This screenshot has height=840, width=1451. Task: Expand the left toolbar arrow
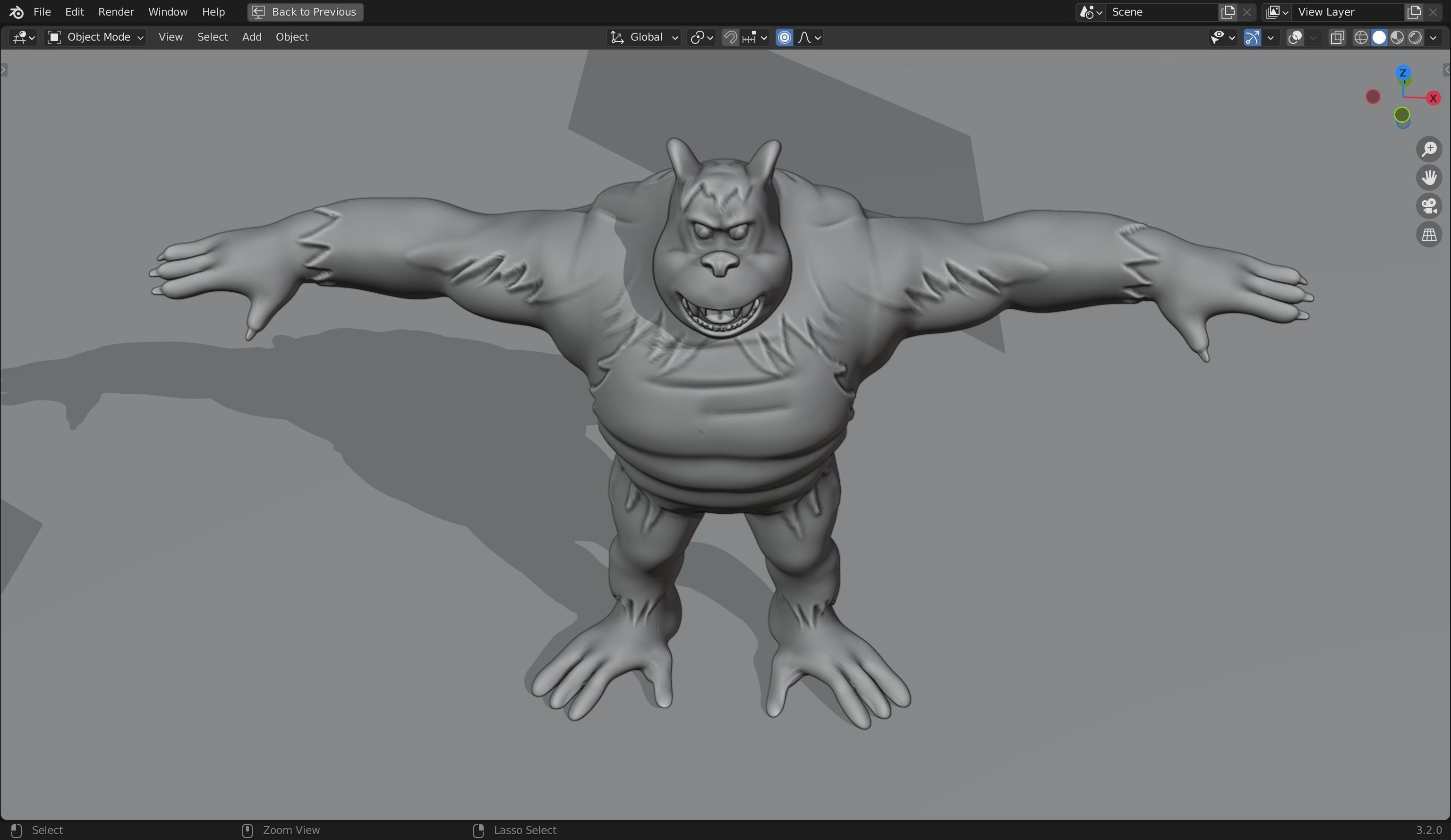point(3,70)
